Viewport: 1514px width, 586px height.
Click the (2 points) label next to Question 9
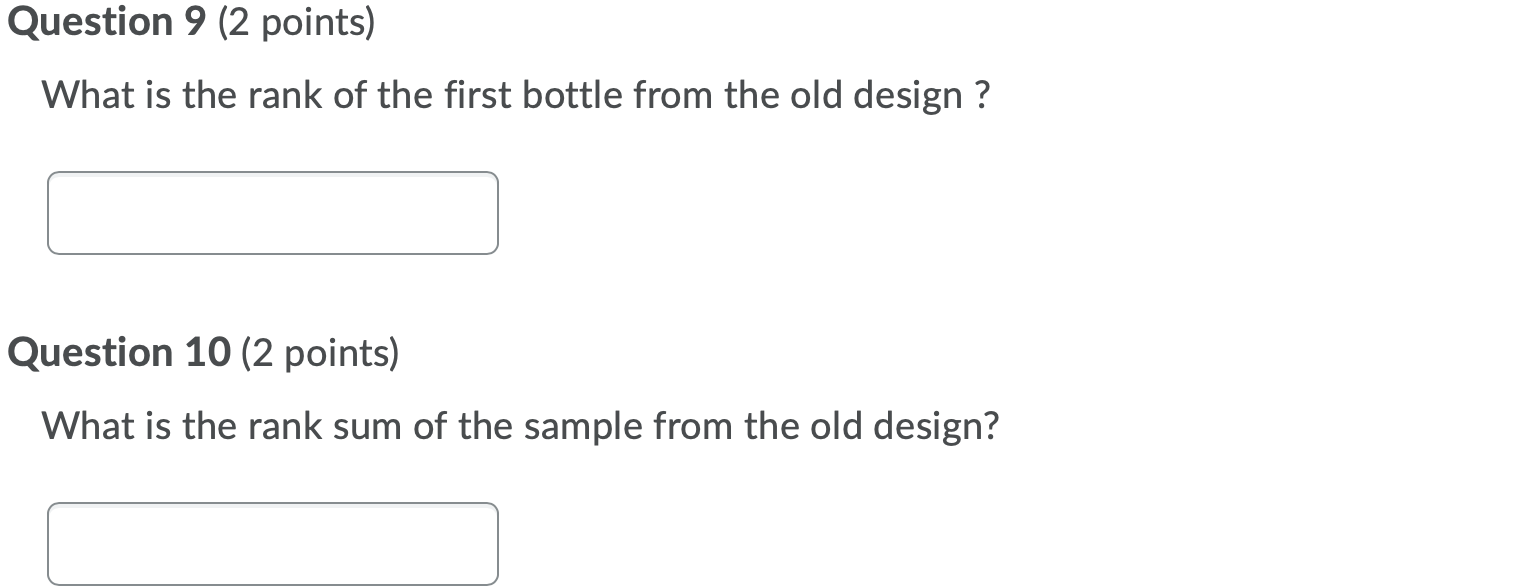297,21
